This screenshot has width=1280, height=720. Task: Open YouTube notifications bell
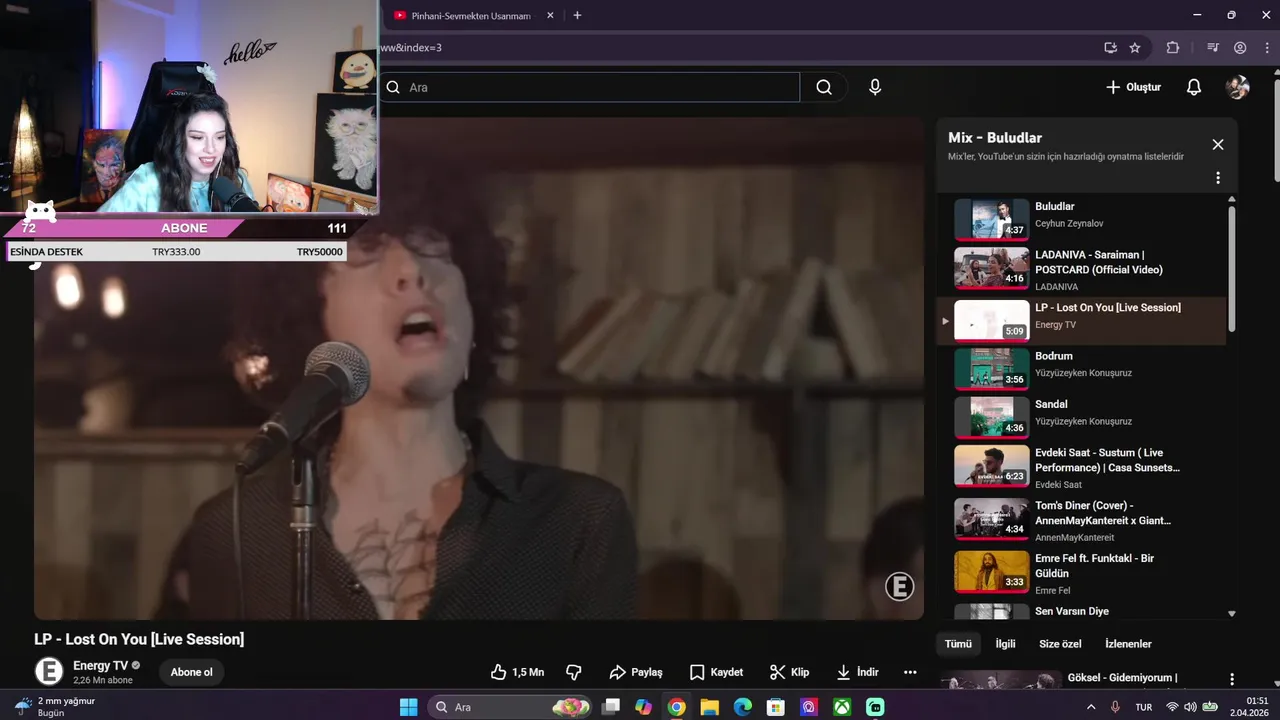coord(1193,87)
